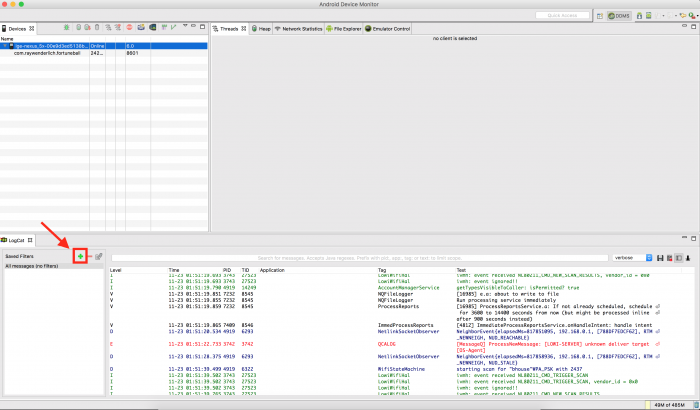The image size is (700, 410).
Task: Click the Clear Log icon
Action: click(x=669, y=258)
